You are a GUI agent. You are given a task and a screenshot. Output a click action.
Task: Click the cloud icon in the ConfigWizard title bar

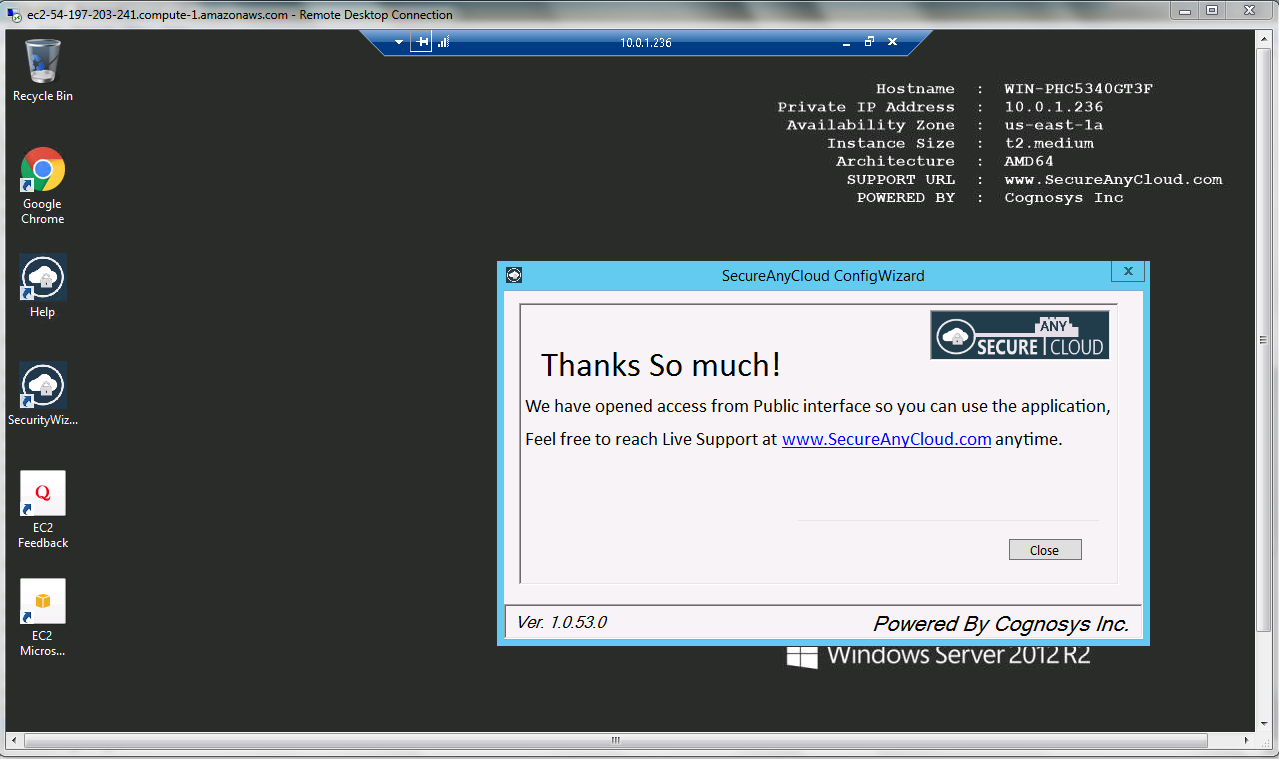[514, 275]
